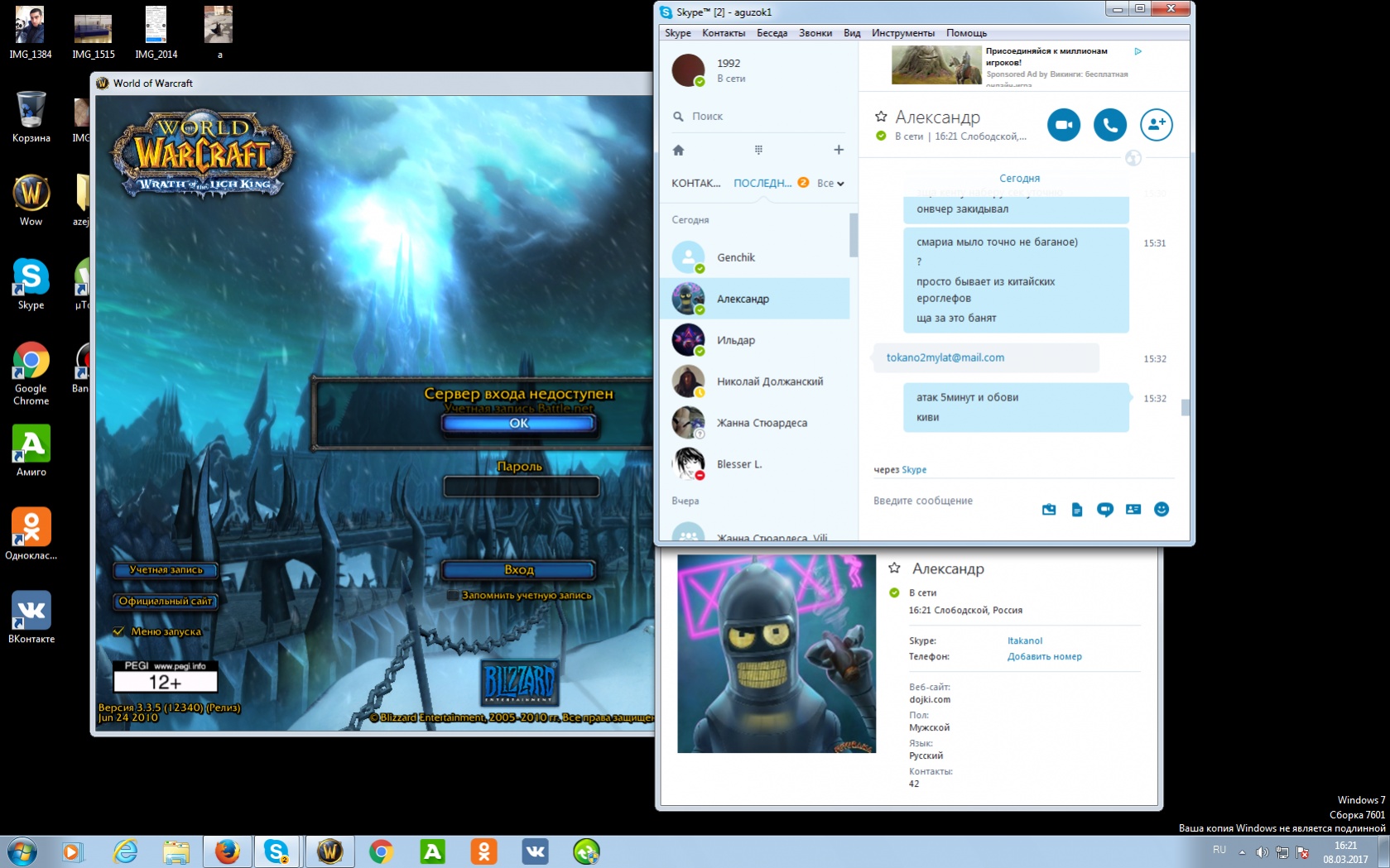Add Александр to favorites with the star

881,117
